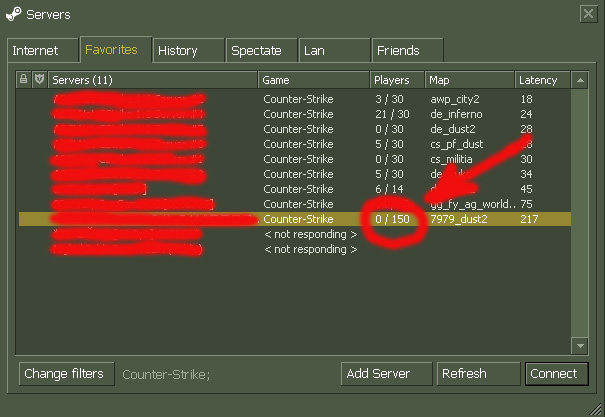This screenshot has height=417, width=605.
Task: Select the server row with 7979_dust2 map
Action: 294,219
